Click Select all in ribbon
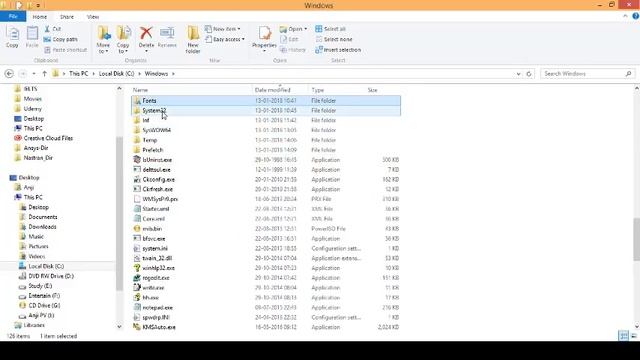This screenshot has height=360, width=640. 331,29
